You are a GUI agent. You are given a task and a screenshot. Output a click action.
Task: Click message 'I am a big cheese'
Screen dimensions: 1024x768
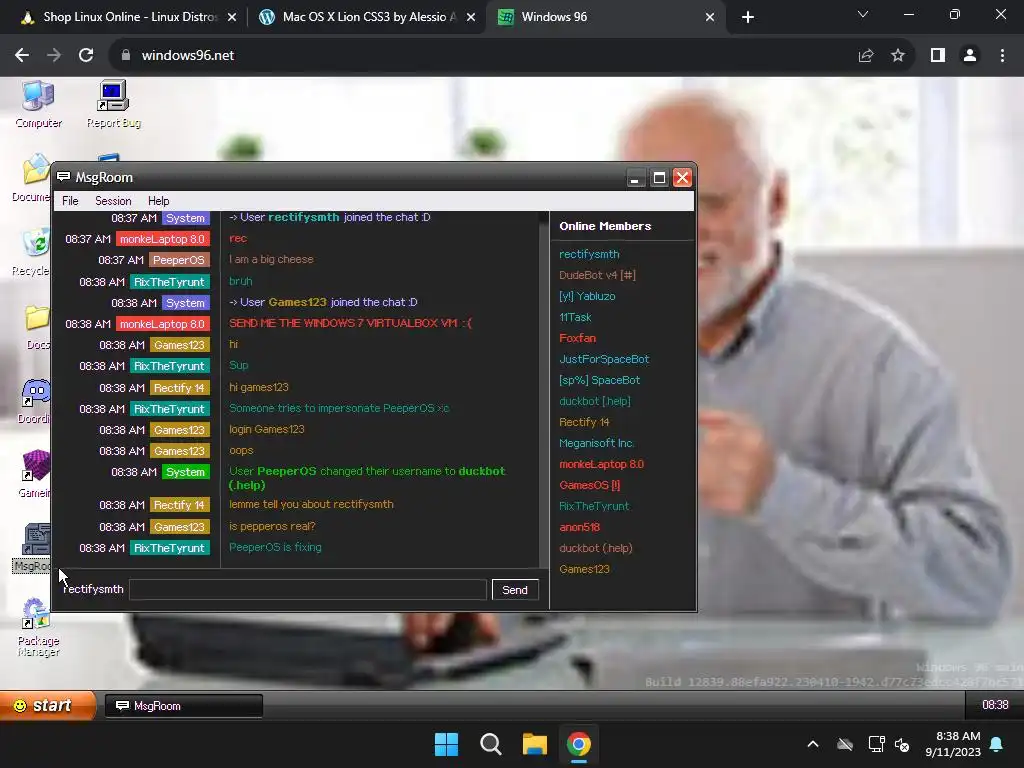pyautogui.click(x=271, y=259)
